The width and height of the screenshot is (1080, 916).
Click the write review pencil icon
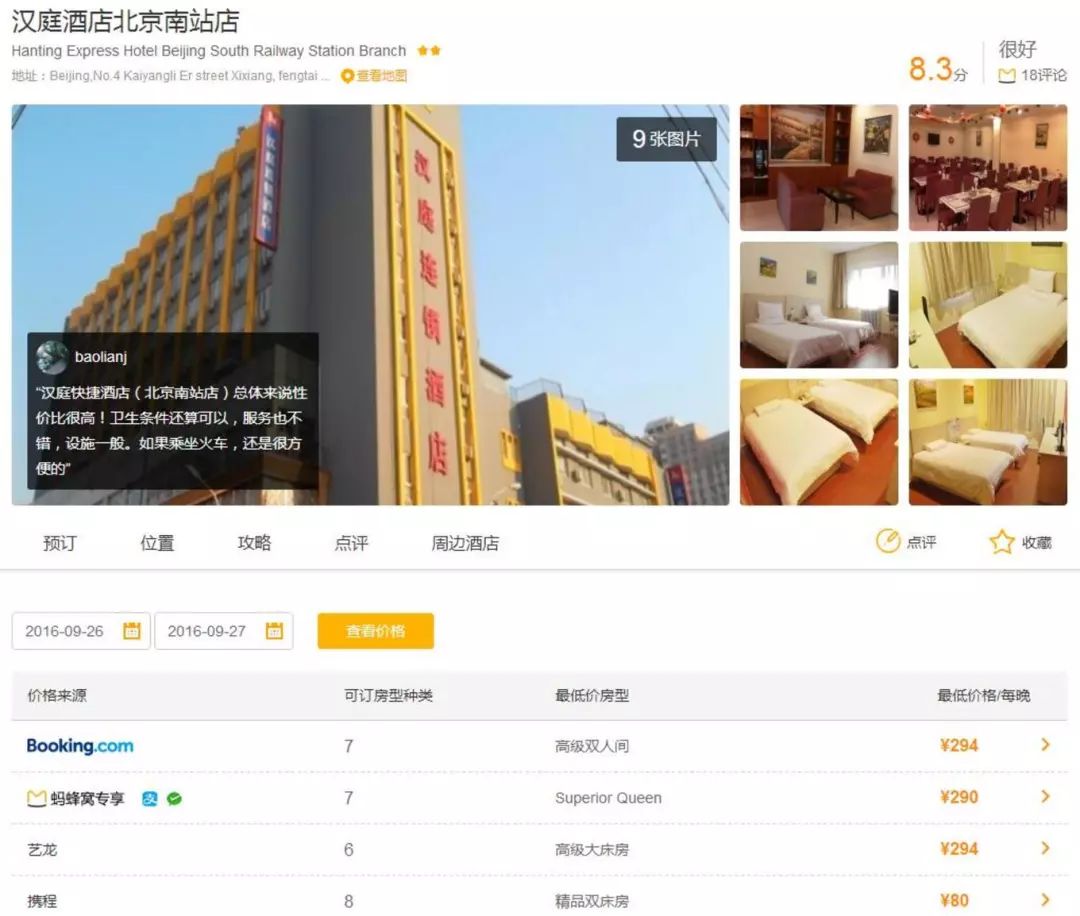point(888,541)
